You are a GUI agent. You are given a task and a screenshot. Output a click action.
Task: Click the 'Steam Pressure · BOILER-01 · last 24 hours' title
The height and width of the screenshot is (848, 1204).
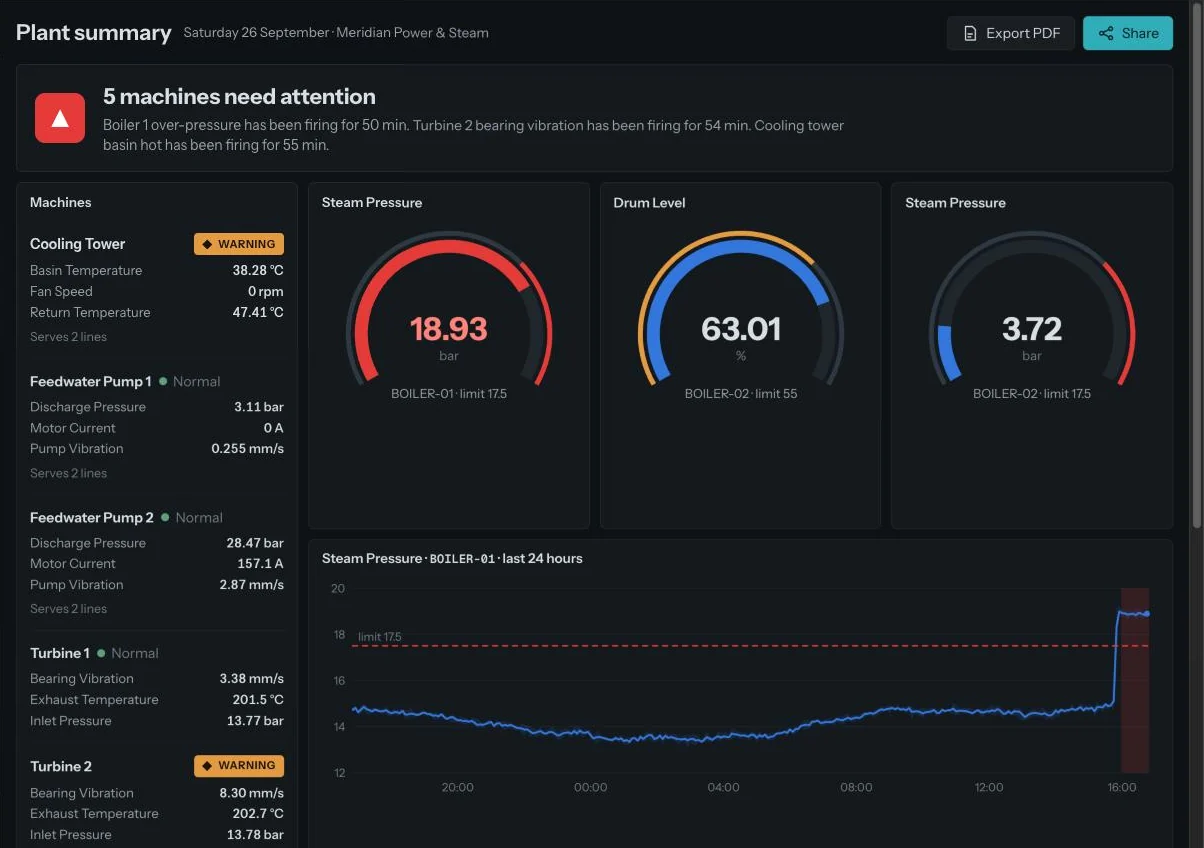(452, 559)
